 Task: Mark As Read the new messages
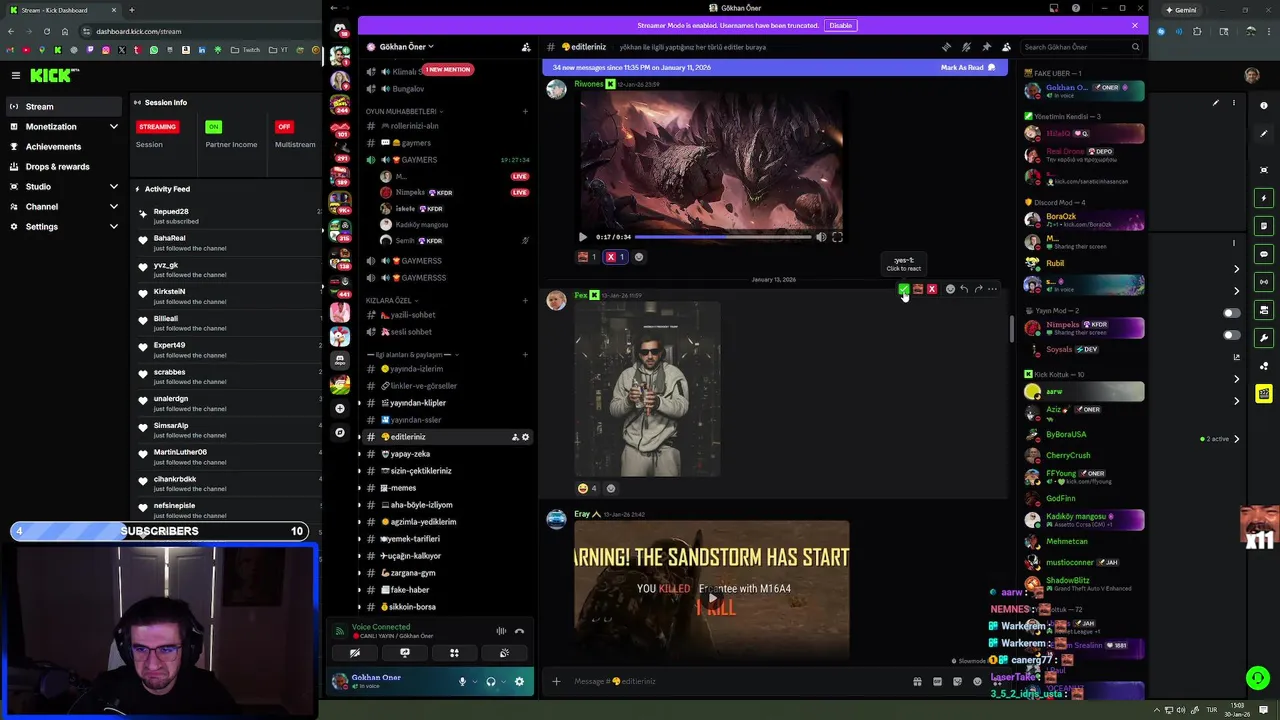coord(967,67)
